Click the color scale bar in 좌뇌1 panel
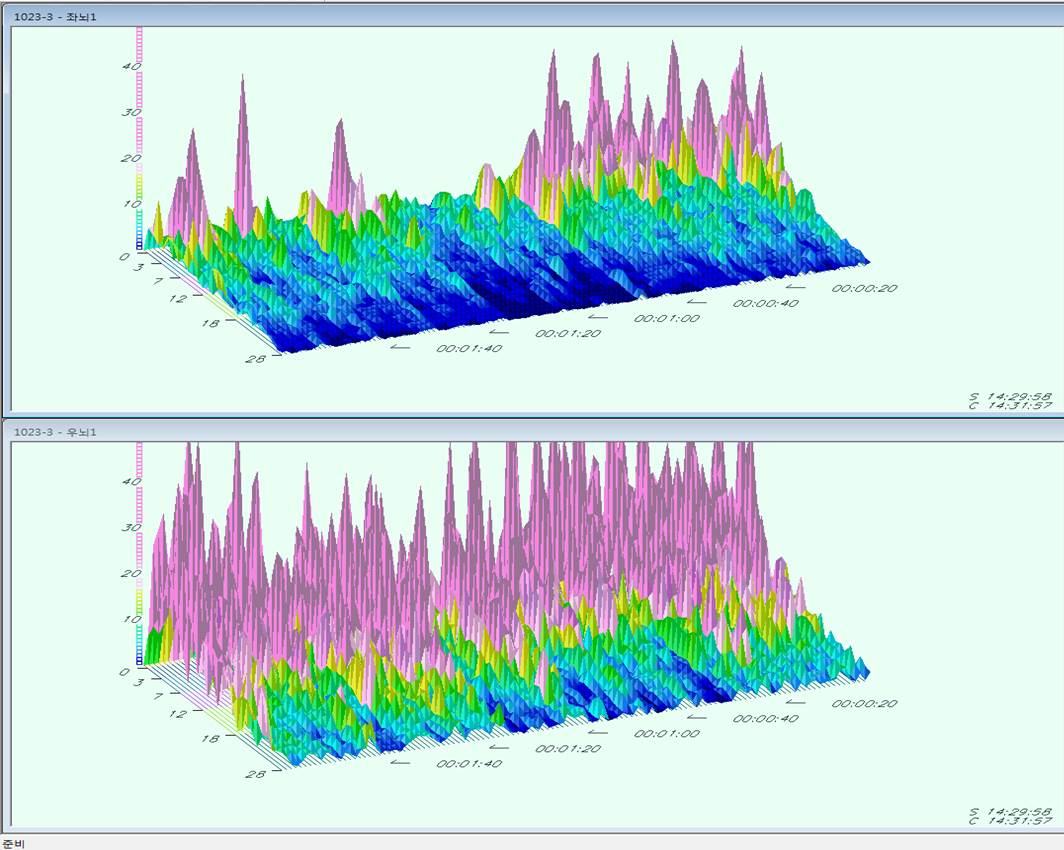The width and height of the screenshot is (1064, 850). pyautogui.click(x=140, y=138)
